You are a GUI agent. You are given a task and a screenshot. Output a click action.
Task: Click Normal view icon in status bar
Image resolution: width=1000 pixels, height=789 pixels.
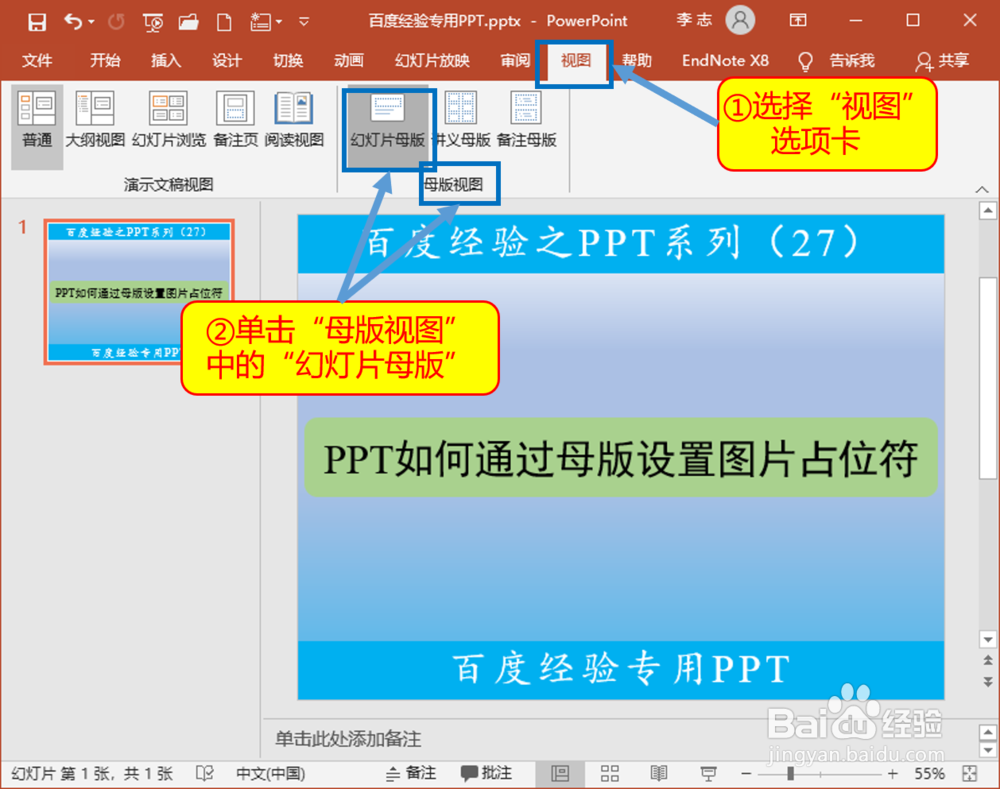point(560,774)
